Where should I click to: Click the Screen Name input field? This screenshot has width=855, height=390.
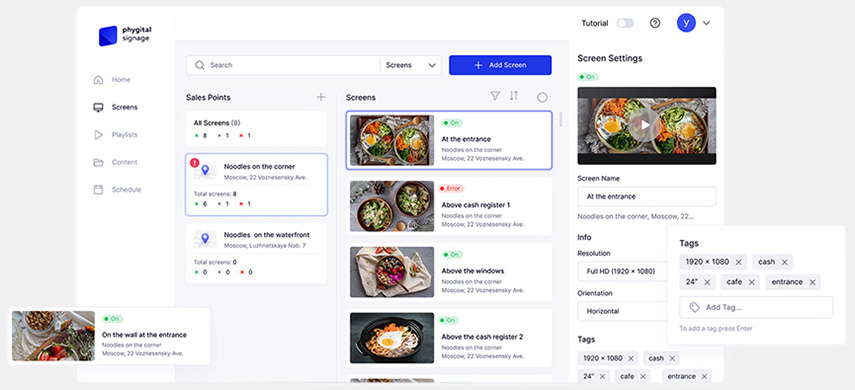tap(646, 196)
